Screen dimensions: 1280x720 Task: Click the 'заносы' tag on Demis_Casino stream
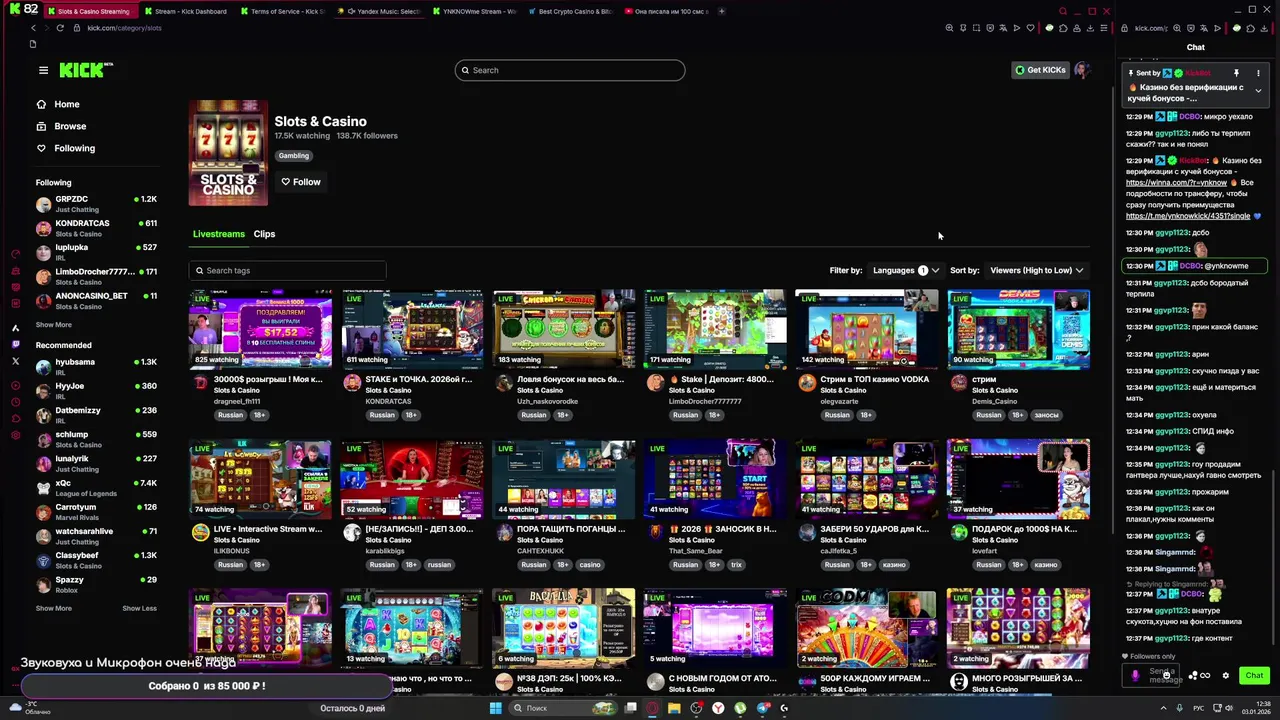[x=1046, y=415]
